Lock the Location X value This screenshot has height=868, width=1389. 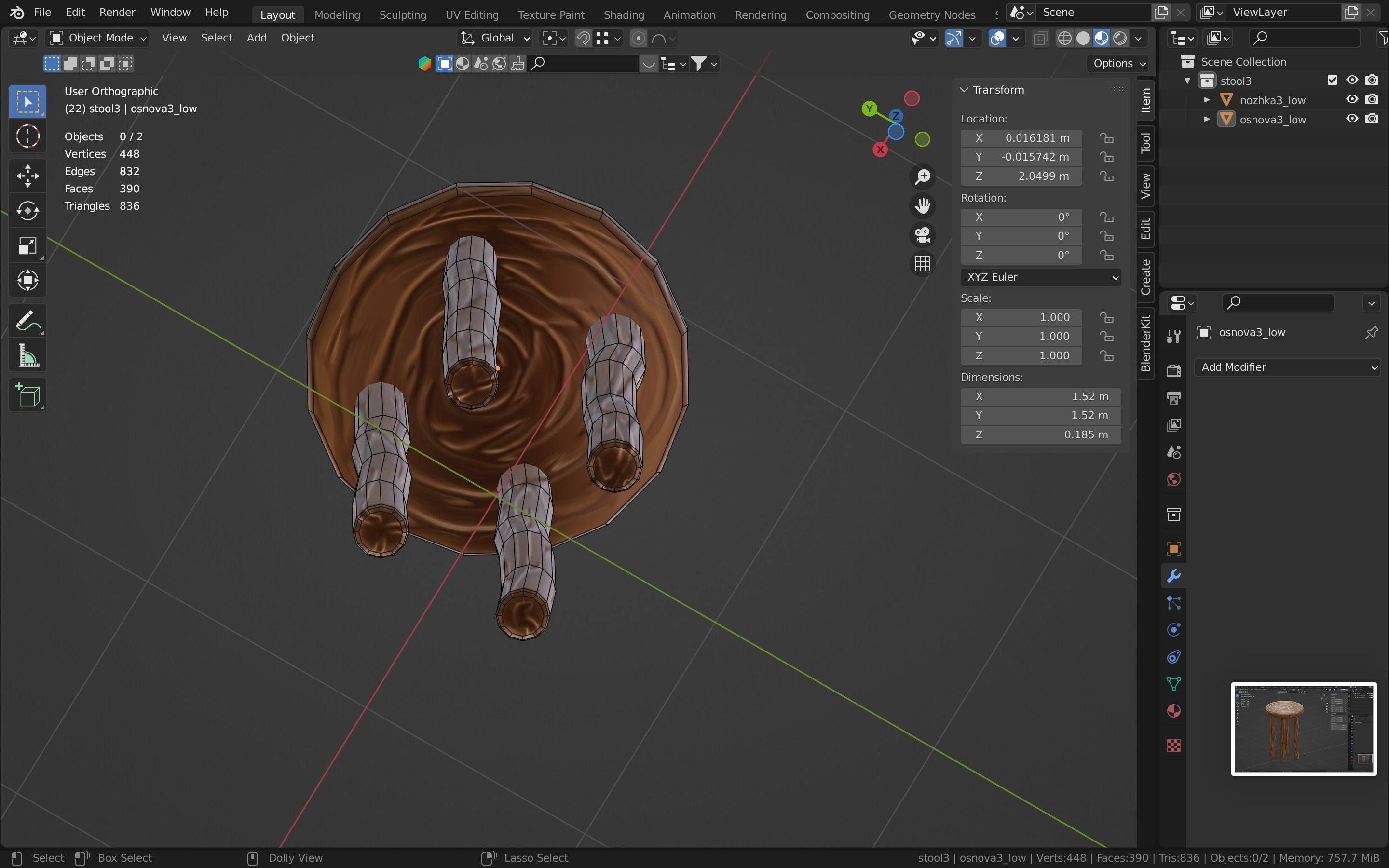(x=1106, y=138)
